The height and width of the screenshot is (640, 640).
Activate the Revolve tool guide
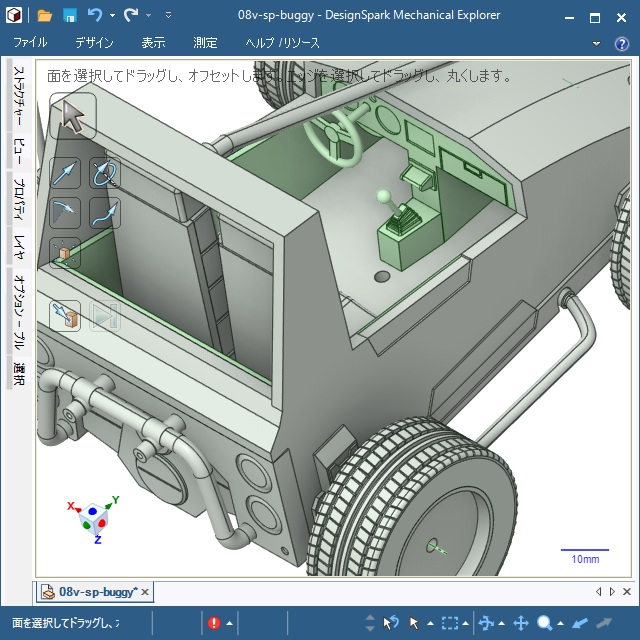104,173
